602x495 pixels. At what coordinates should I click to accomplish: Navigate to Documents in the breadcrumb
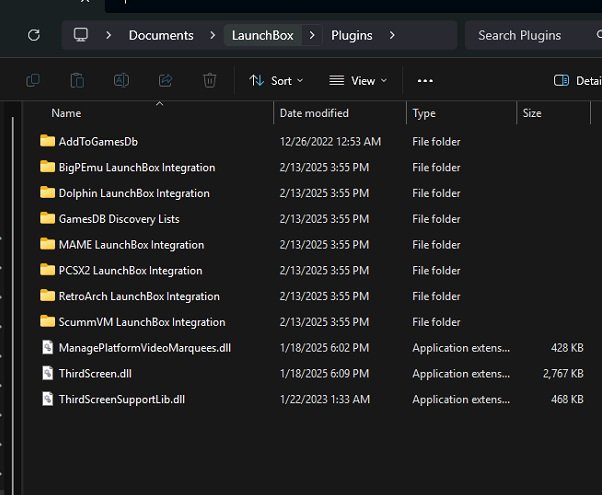coord(161,35)
